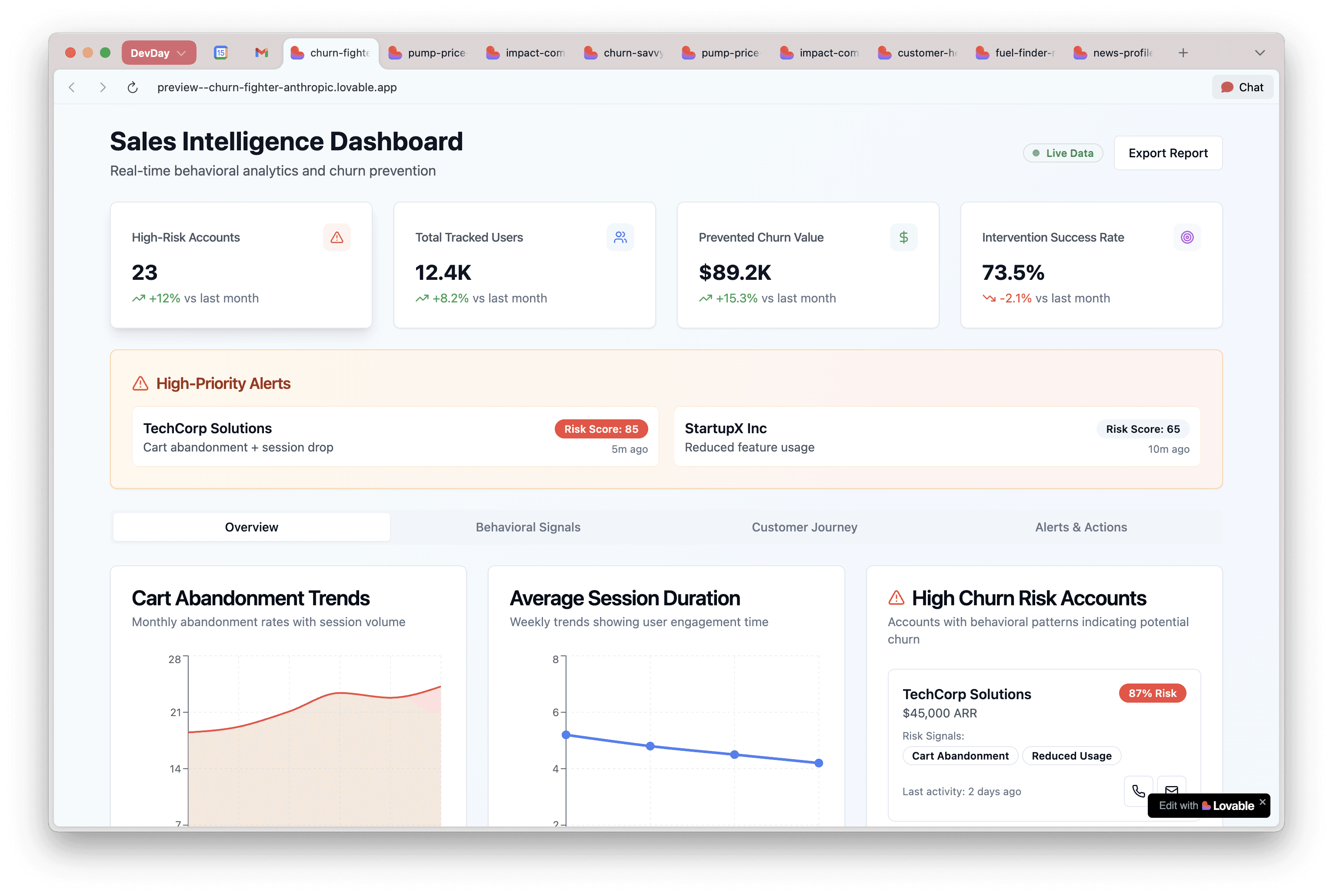The height and width of the screenshot is (896, 1333).
Task: Expand the tab list chevron
Action: (x=1259, y=53)
